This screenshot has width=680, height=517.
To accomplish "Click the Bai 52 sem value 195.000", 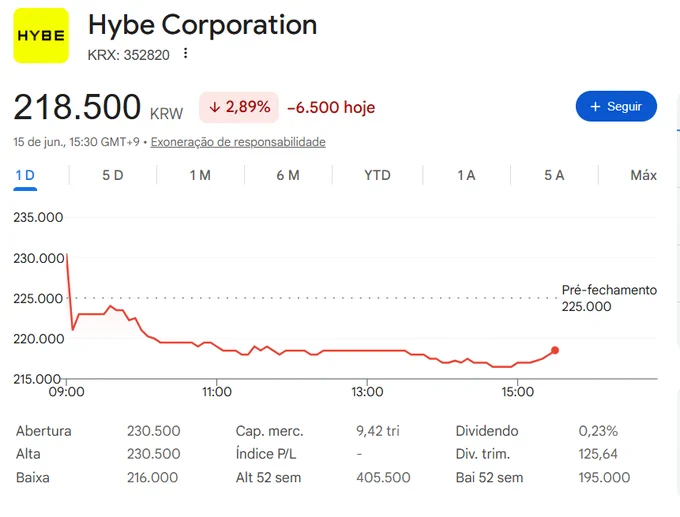I will [x=604, y=478].
